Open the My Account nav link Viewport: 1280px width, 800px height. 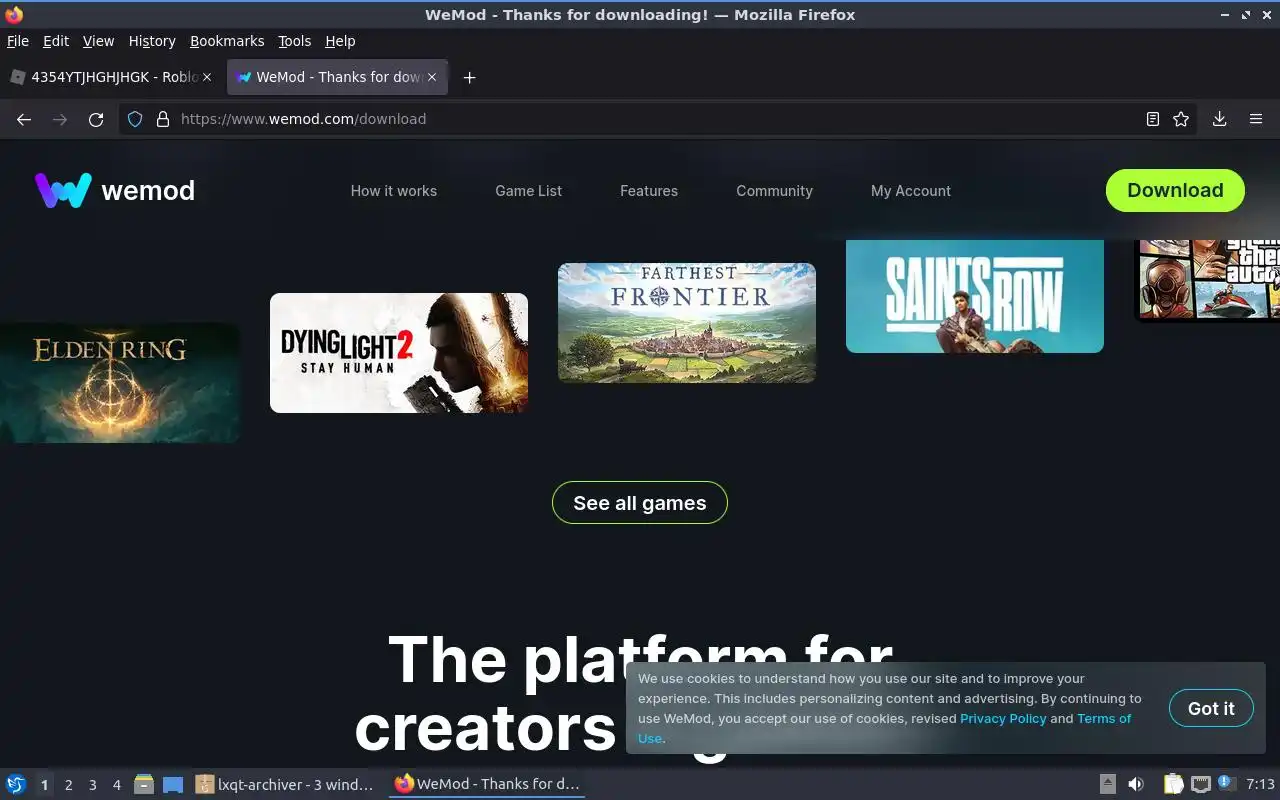(911, 191)
